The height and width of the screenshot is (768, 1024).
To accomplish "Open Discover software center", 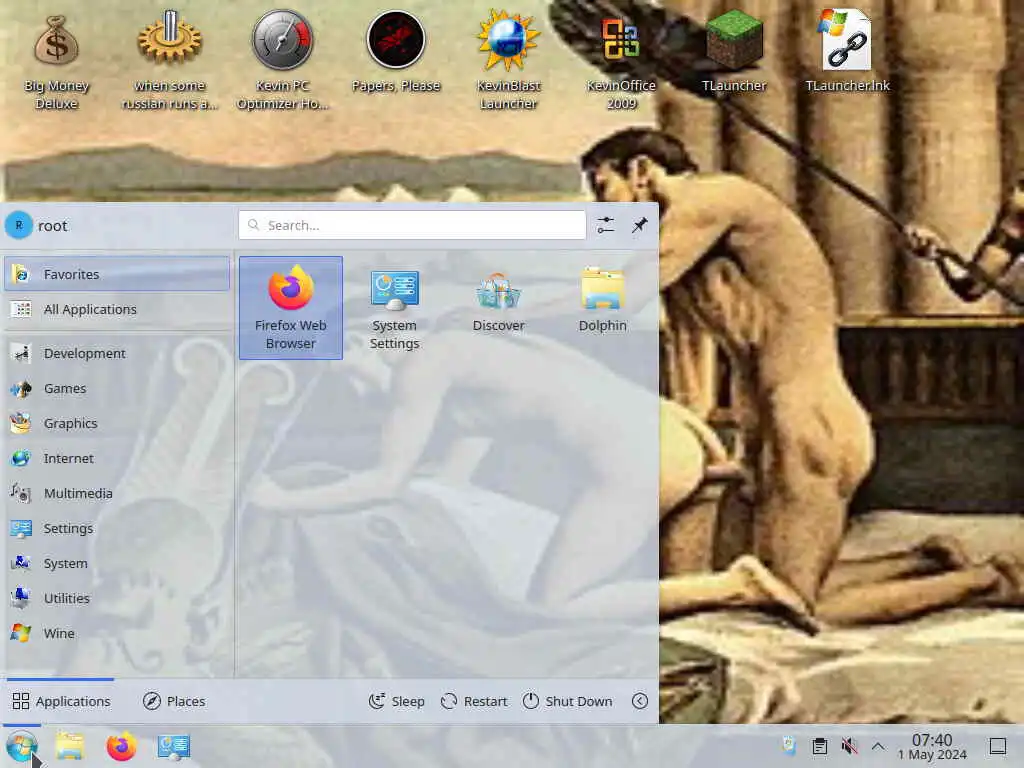I will tap(498, 300).
